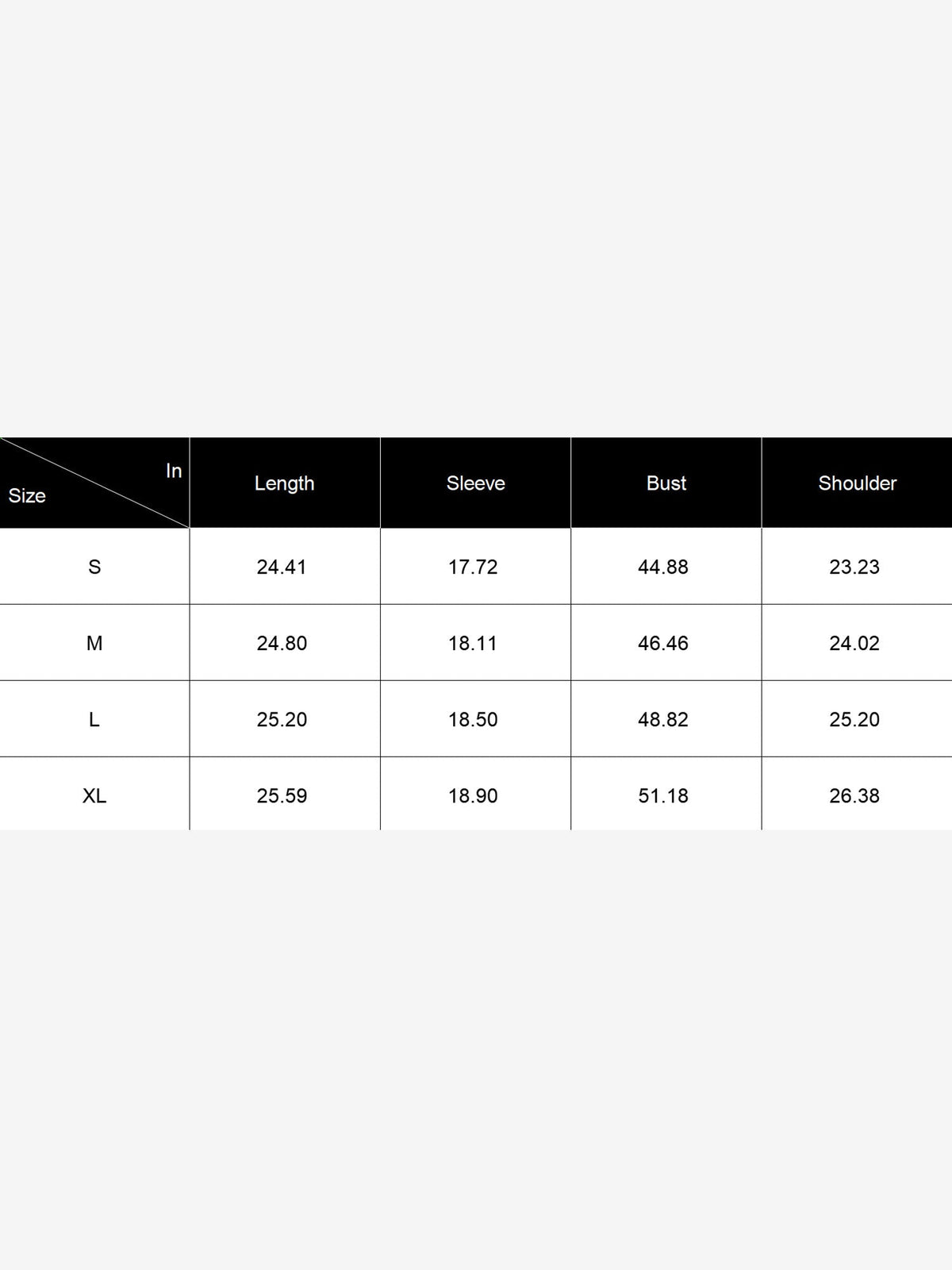Select the L size row label
The height and width of the screenshot is (1270, 952).
(x=94, y=719)
